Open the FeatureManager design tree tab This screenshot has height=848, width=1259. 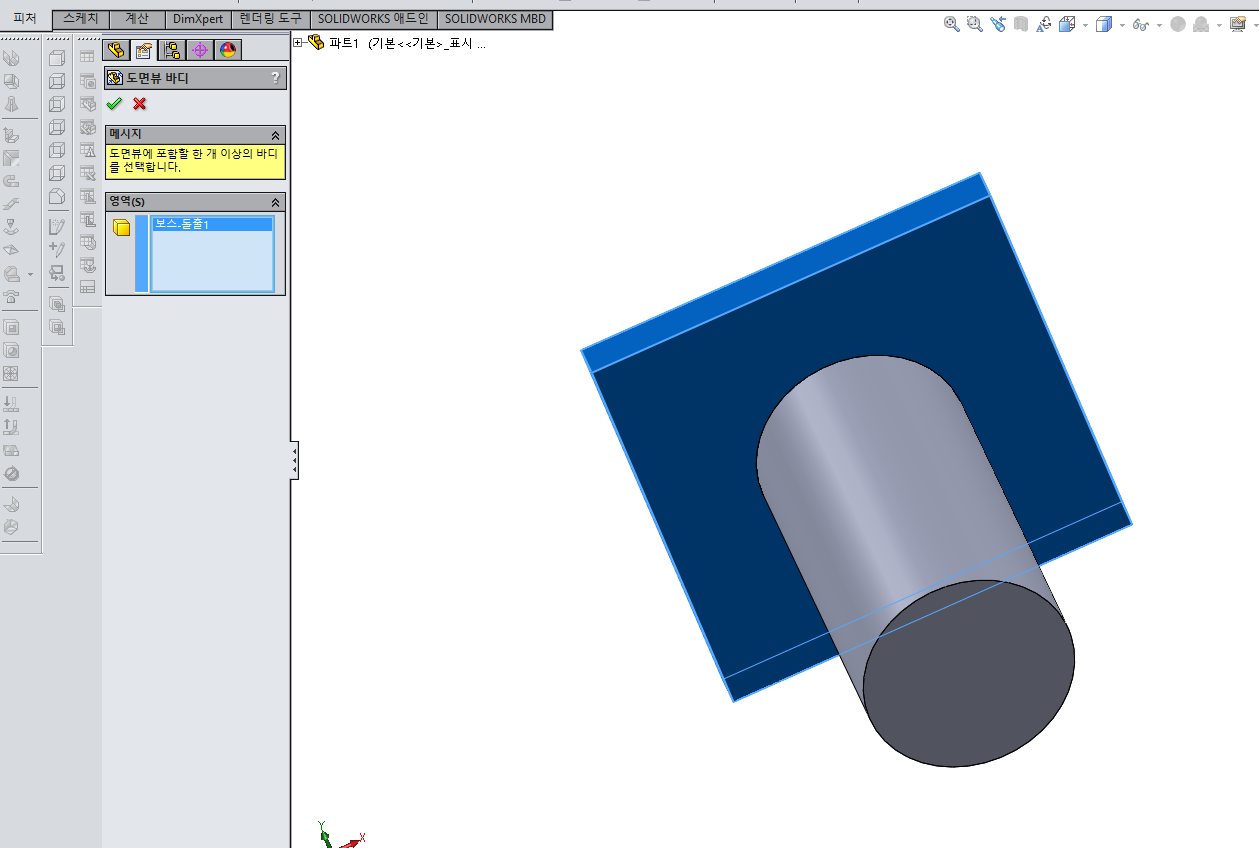point(116,50)
